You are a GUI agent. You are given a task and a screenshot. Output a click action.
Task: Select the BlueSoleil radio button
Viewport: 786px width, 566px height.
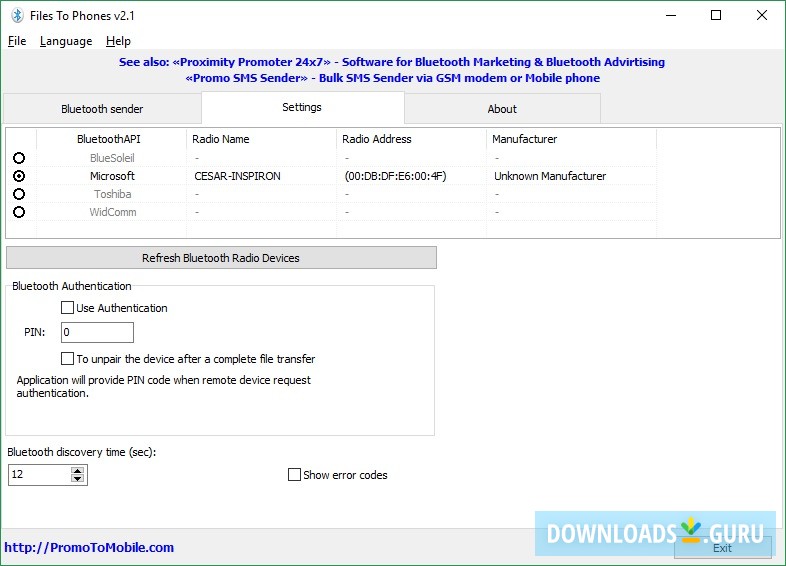(19, 158)
